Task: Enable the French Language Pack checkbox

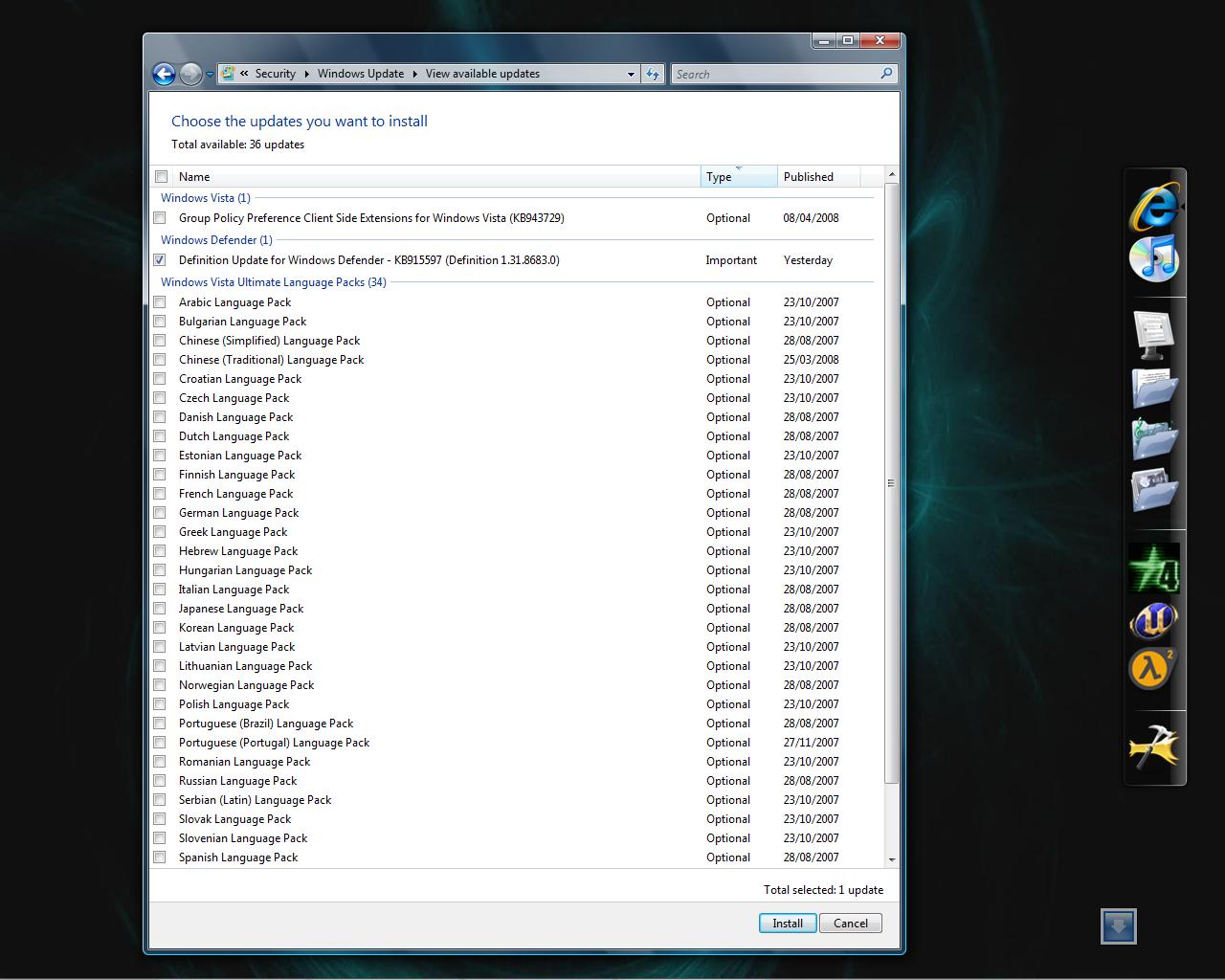Action: (160, 494)
